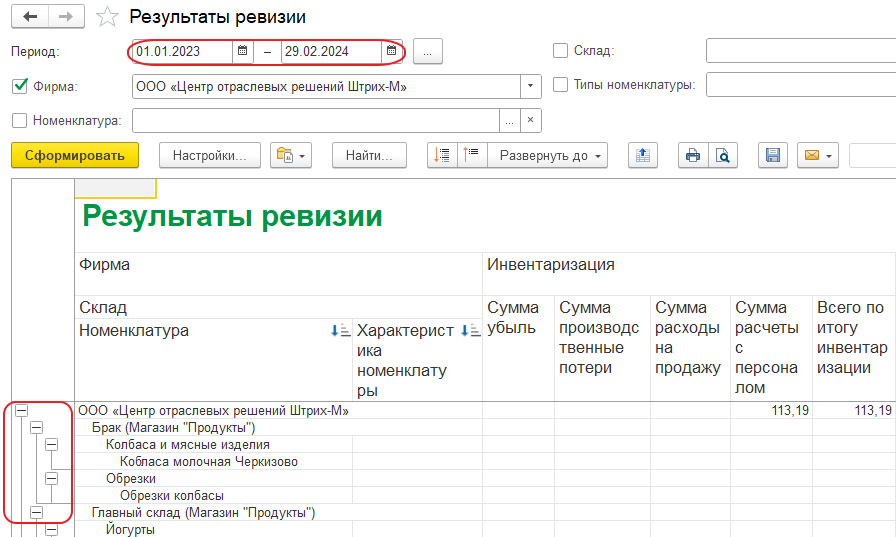Go back with the left arrow button
Image resolution: width=896 pixels, height=537 pixels.
point(30,17)
